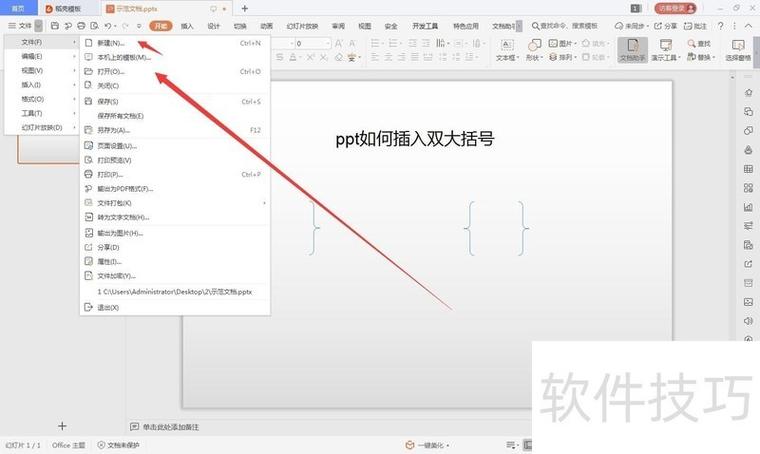Click the chart icon in right sidebar
The width and height of the screenshot is (760, 454).
tap(748, 207)
